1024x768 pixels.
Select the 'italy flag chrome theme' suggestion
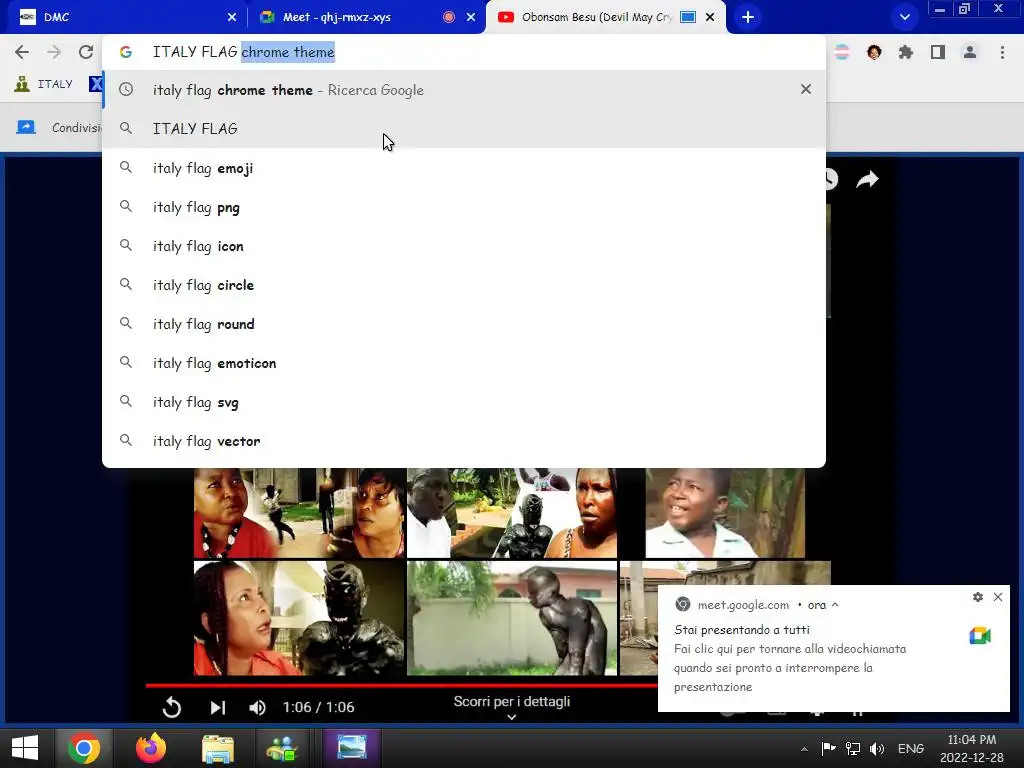tap(464, 90)
